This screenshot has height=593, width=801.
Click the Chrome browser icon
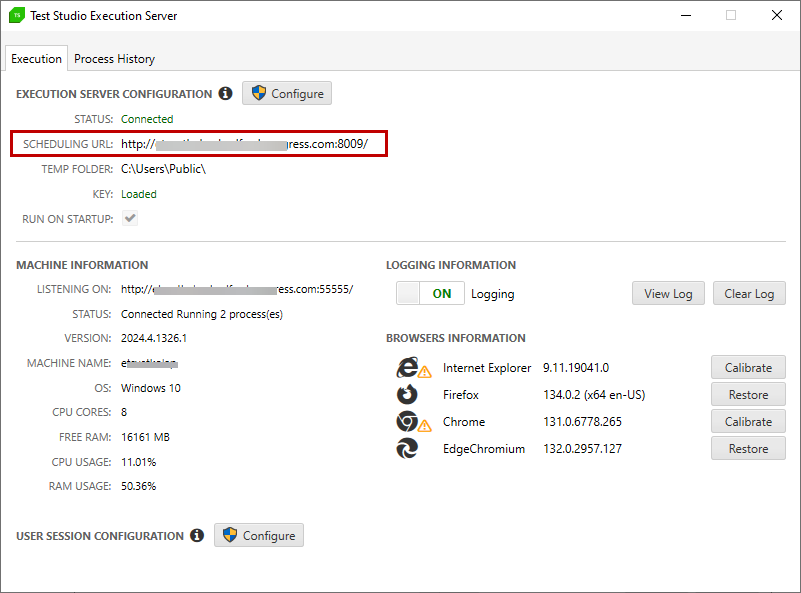(407, 421)
